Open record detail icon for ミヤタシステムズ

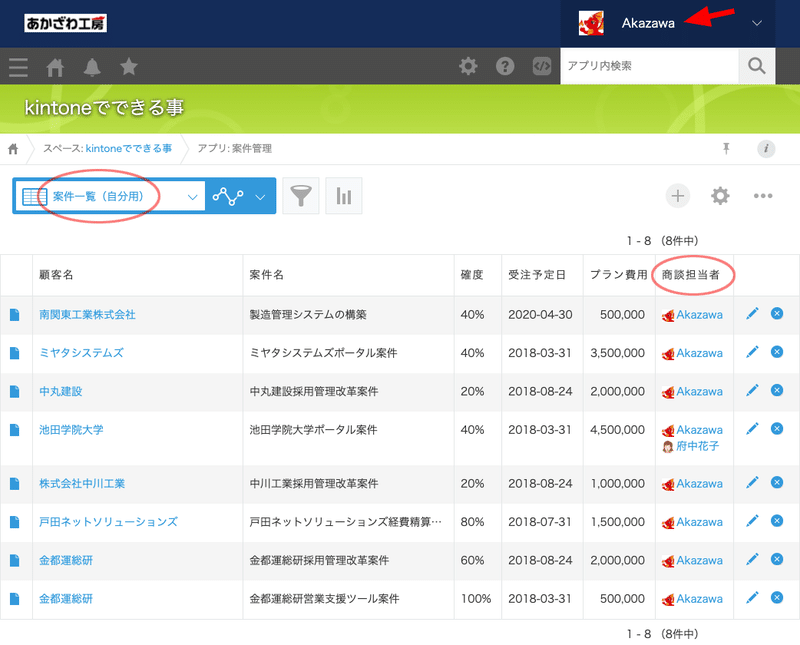coord(15,353)
